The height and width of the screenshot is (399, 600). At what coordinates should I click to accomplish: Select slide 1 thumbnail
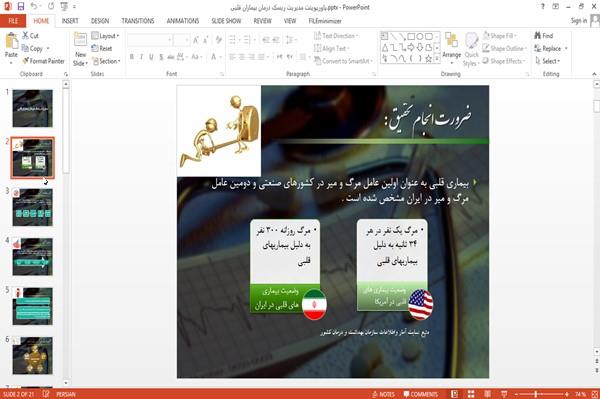[x=33, y=108]
